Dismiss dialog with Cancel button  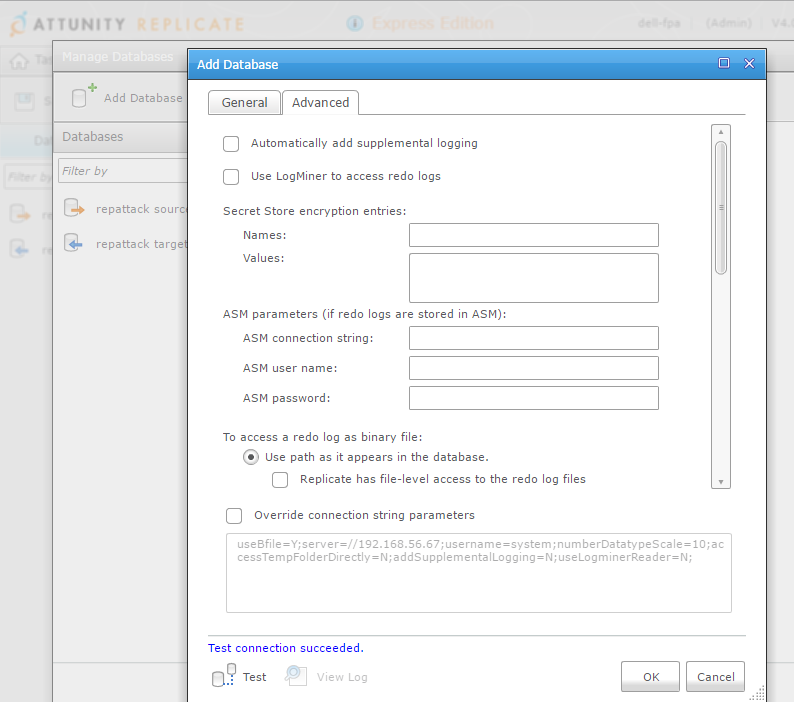715,677
